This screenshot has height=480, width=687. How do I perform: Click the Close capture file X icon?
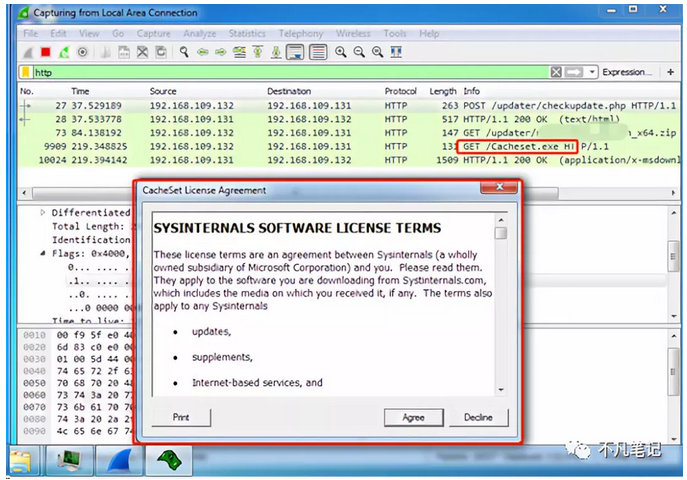click(x=142, y=53)
